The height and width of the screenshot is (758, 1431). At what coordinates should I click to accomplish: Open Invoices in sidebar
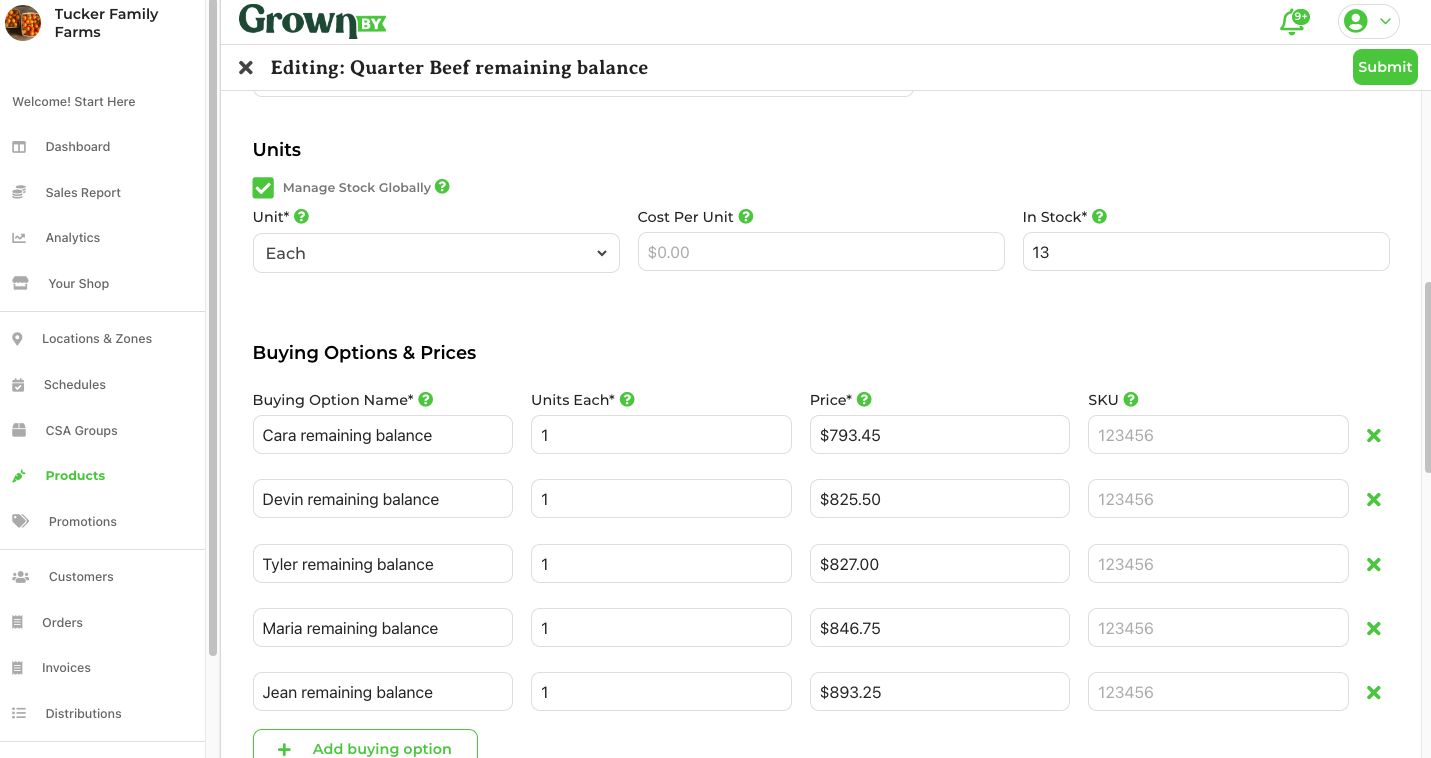tap(66, 667)
